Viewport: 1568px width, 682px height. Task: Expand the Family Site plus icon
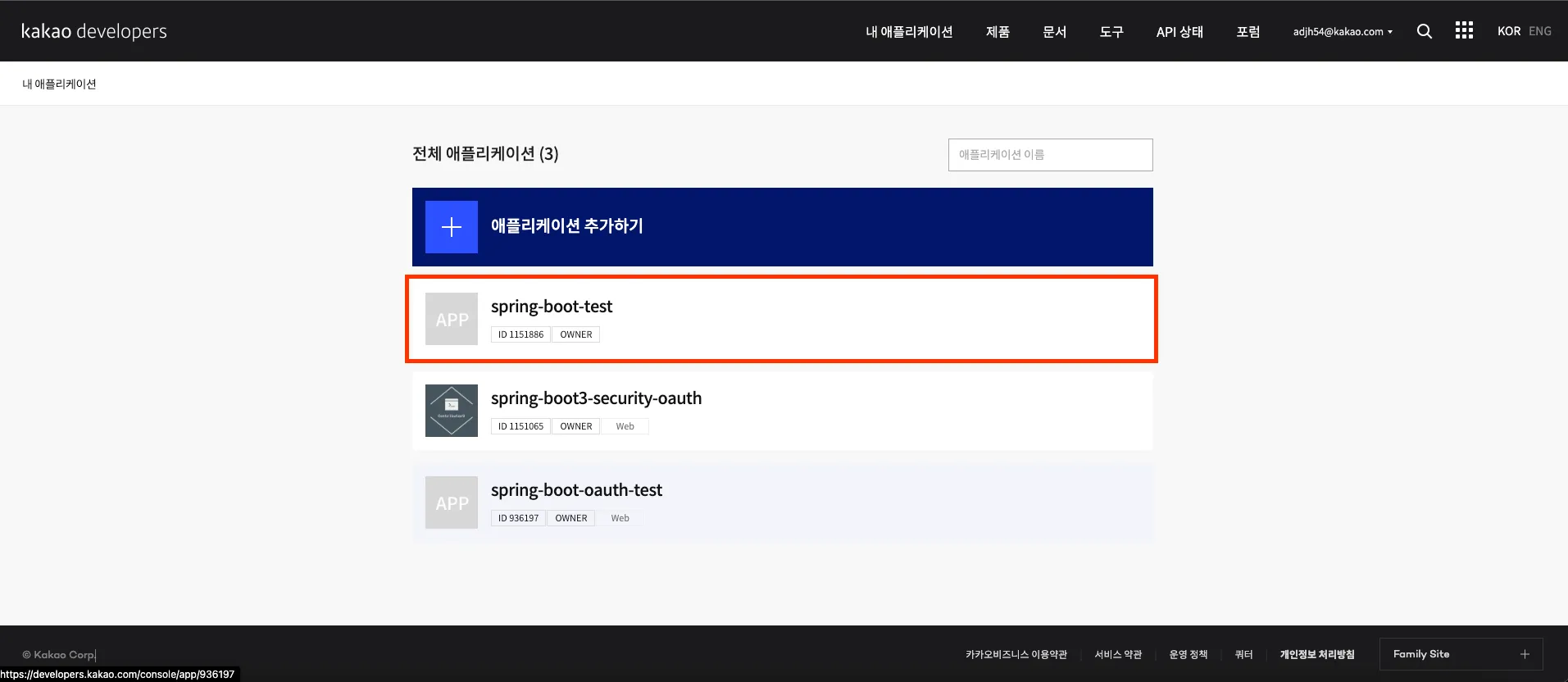coord(1525,654)
